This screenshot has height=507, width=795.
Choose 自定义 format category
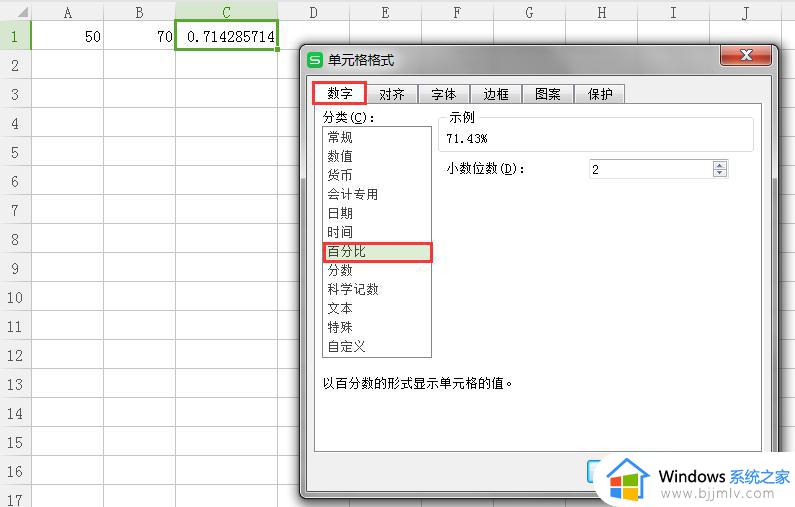pyautogui.click(x=377, y=346)
